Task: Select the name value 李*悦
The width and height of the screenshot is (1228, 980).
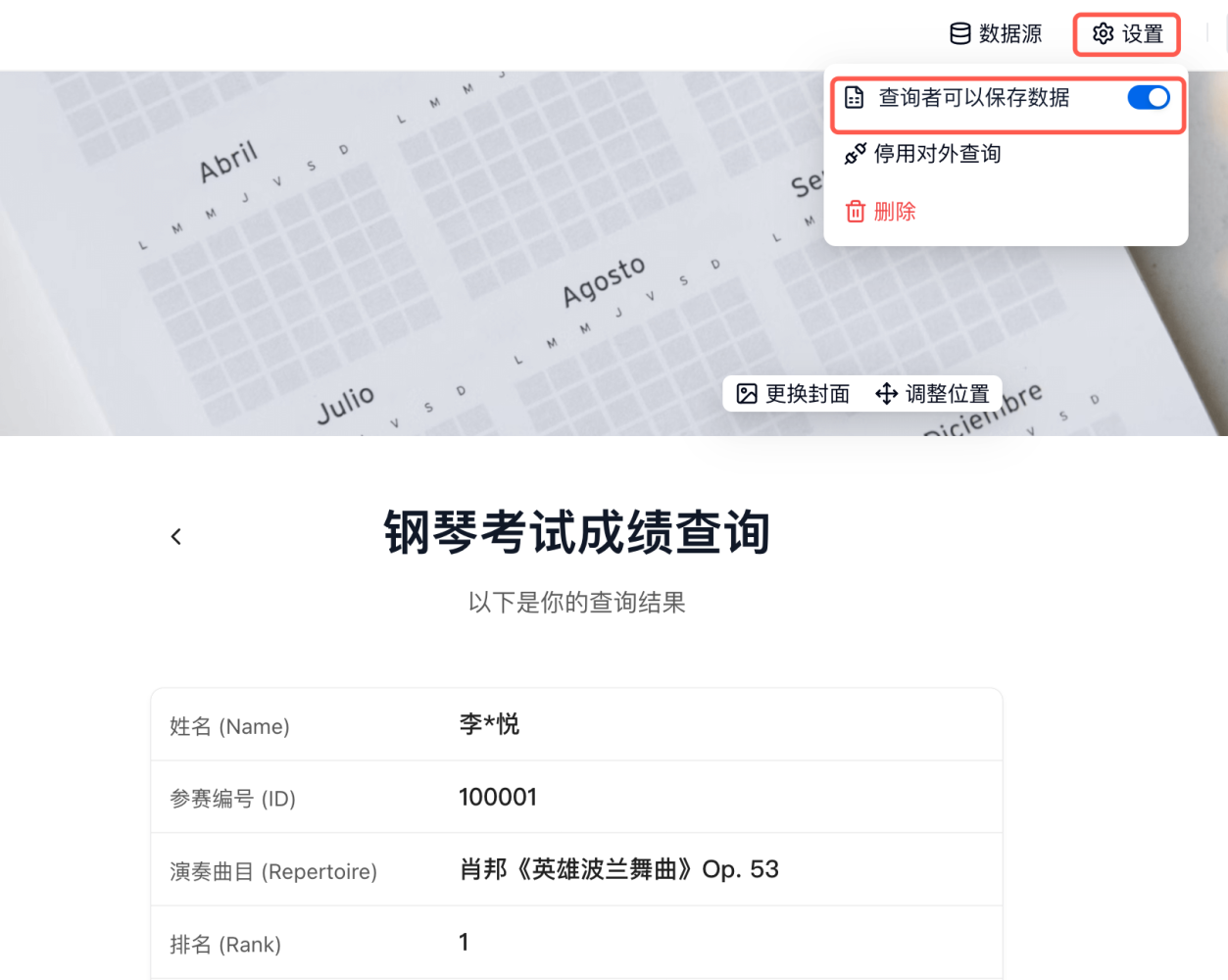Action: click(489, 724)
